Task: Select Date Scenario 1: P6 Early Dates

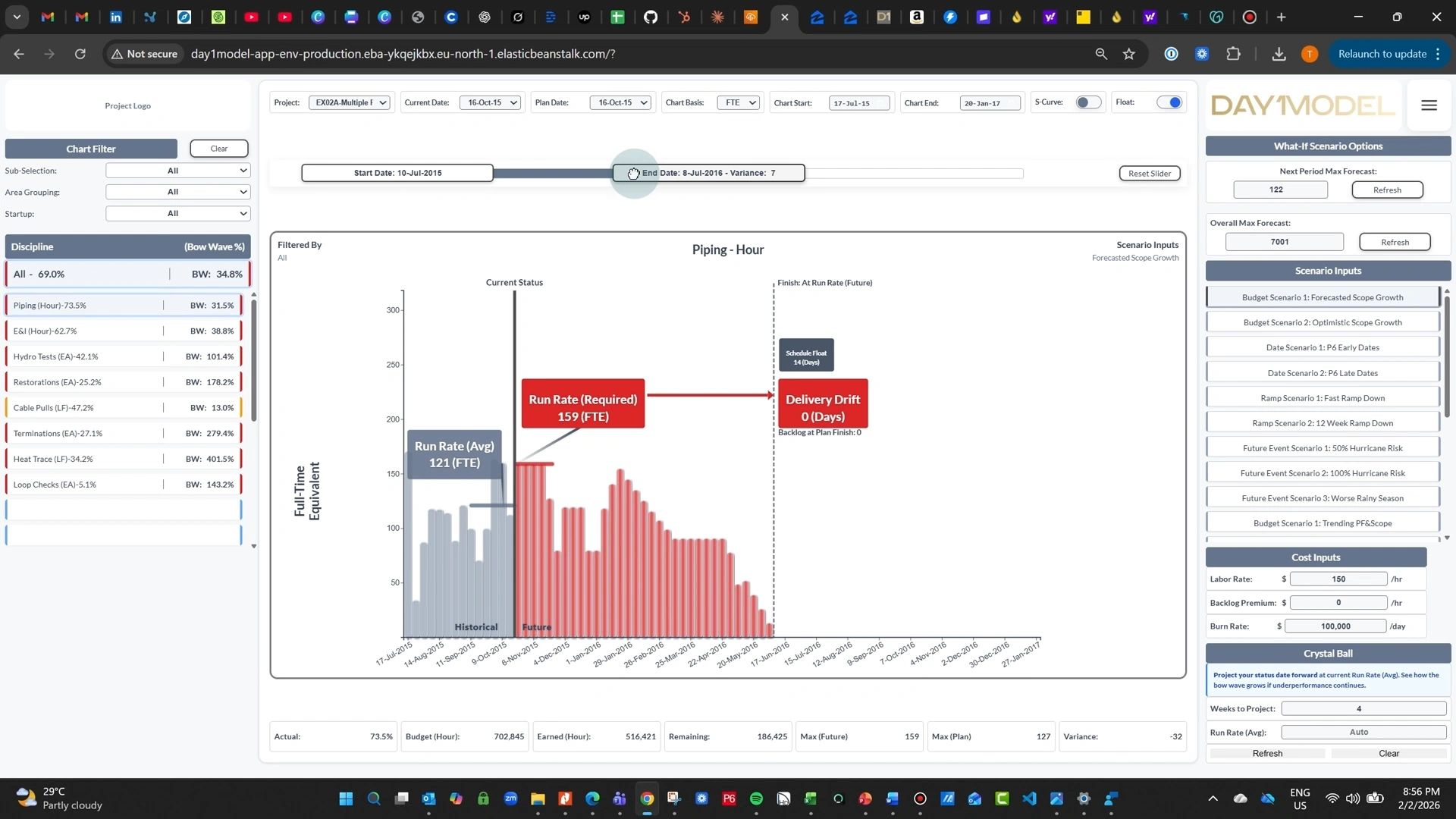Action: (x=1322, y=347)
